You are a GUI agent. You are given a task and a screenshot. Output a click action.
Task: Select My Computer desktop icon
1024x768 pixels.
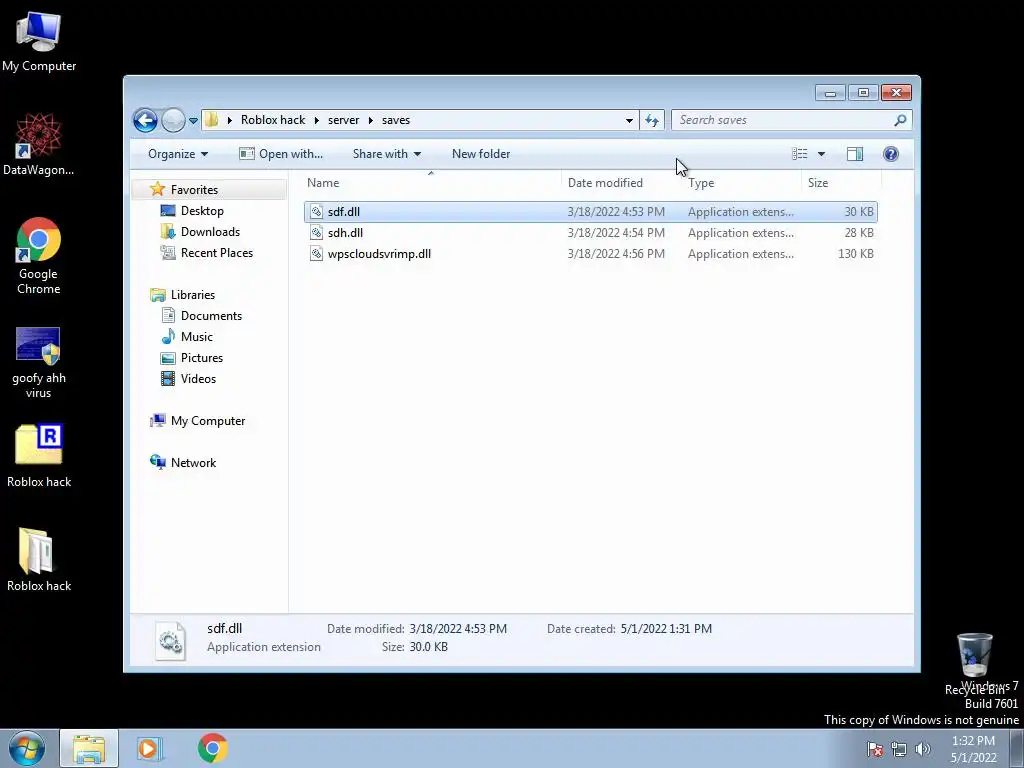pos(39,40)
